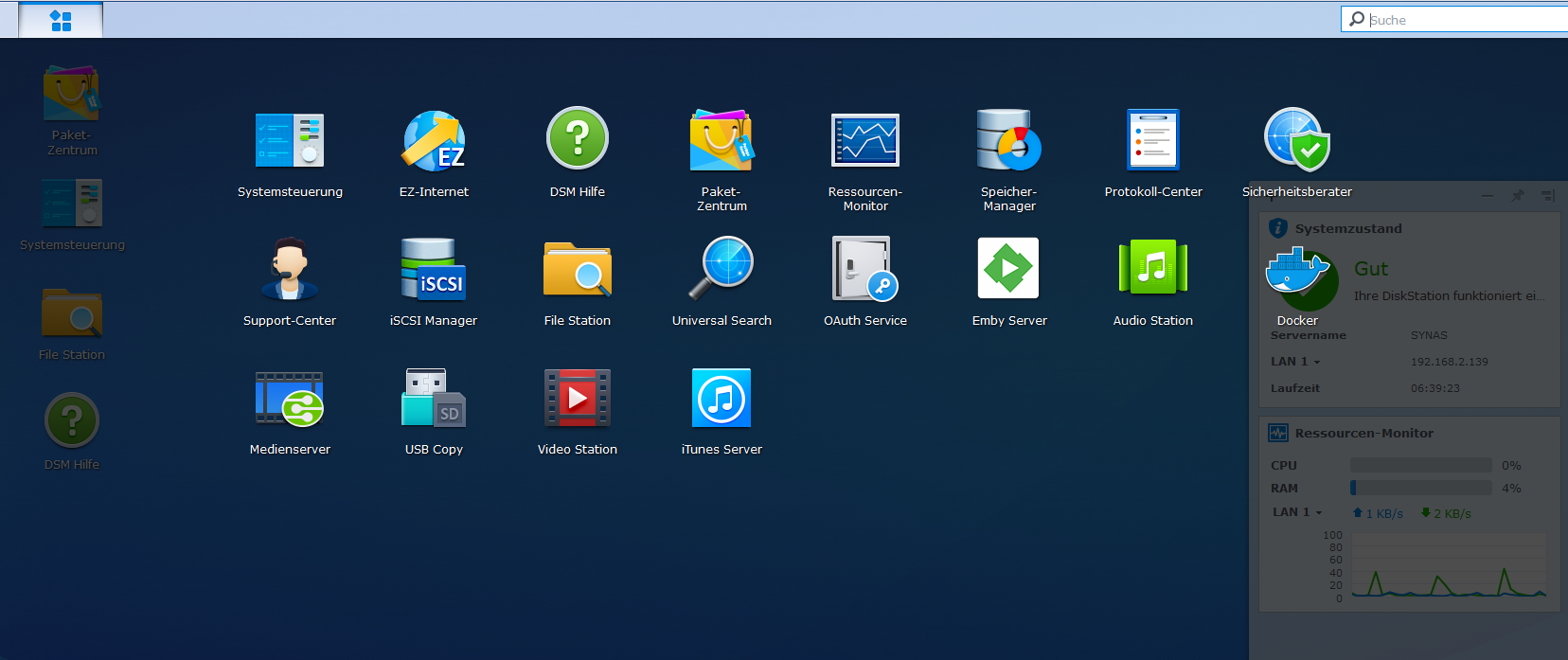Click the 'Servername' label
The image size is (1568, 660).
click(1309, 335)
